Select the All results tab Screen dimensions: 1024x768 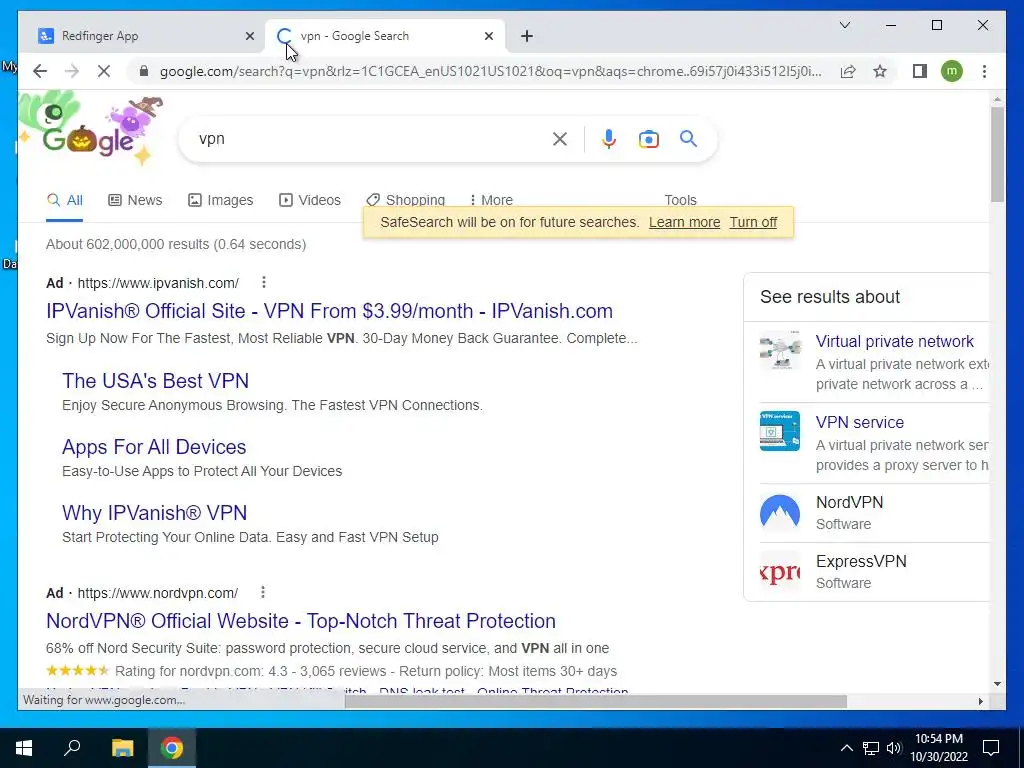click(65, 200)
